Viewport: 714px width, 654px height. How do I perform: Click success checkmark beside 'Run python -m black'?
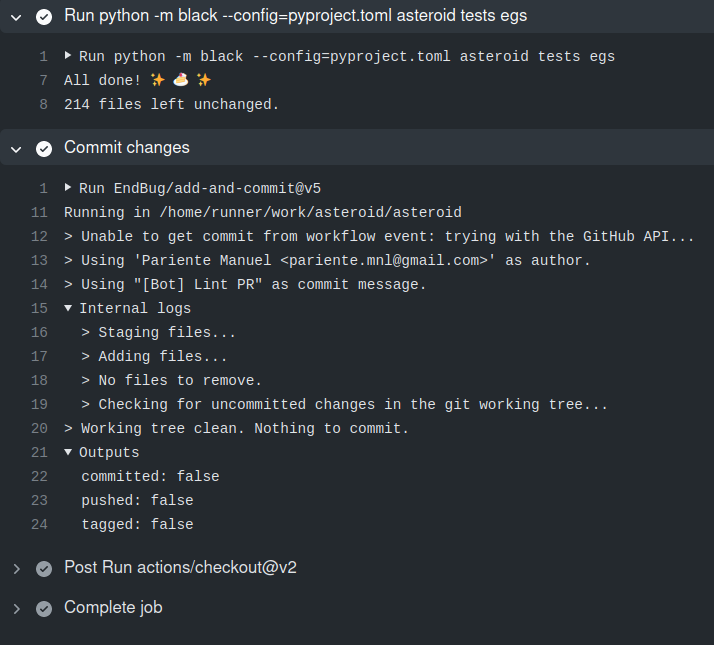pos(44,16)
